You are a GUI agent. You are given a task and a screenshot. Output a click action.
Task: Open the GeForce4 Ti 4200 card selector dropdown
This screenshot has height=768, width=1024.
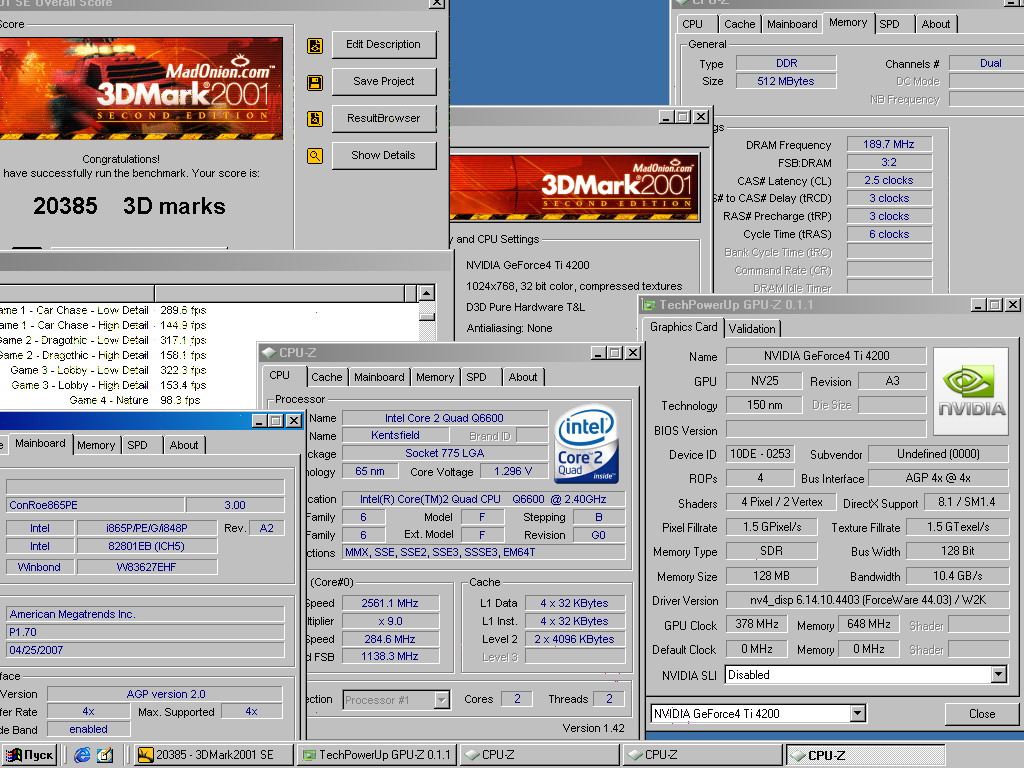(858, 714)
